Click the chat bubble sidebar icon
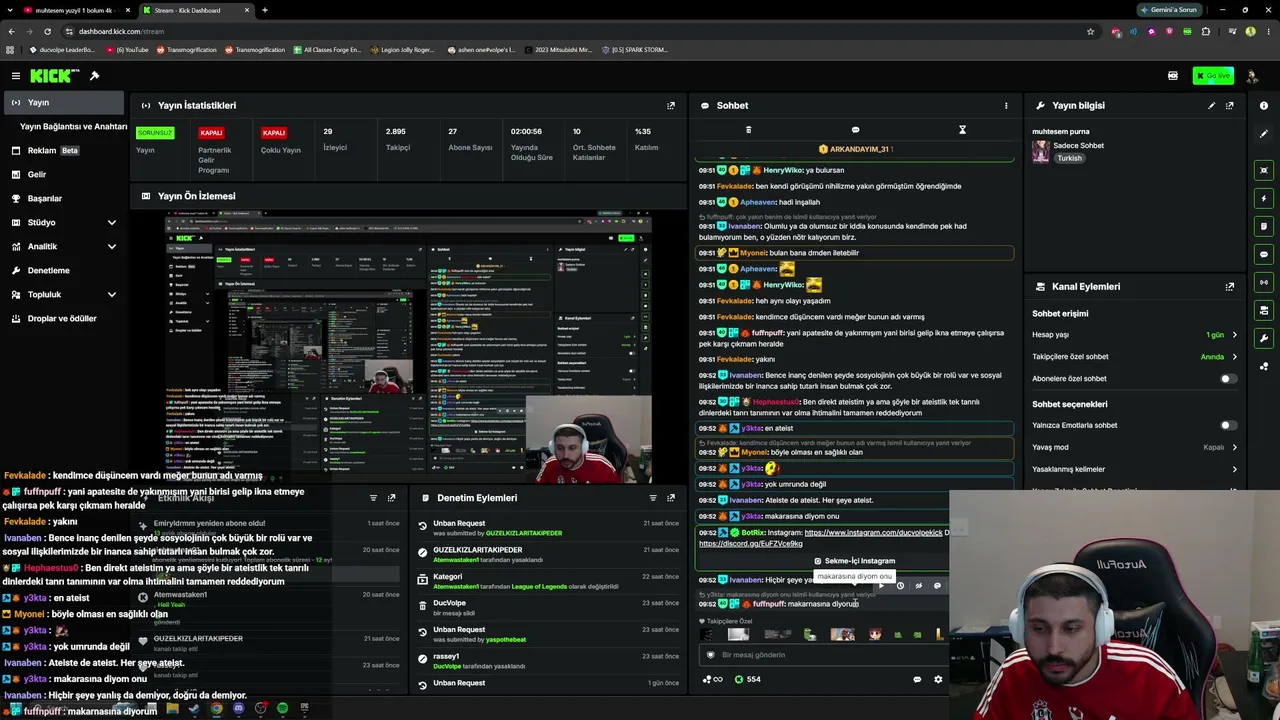Viewport: 1280px width, 720px height. coord(1264,254)
